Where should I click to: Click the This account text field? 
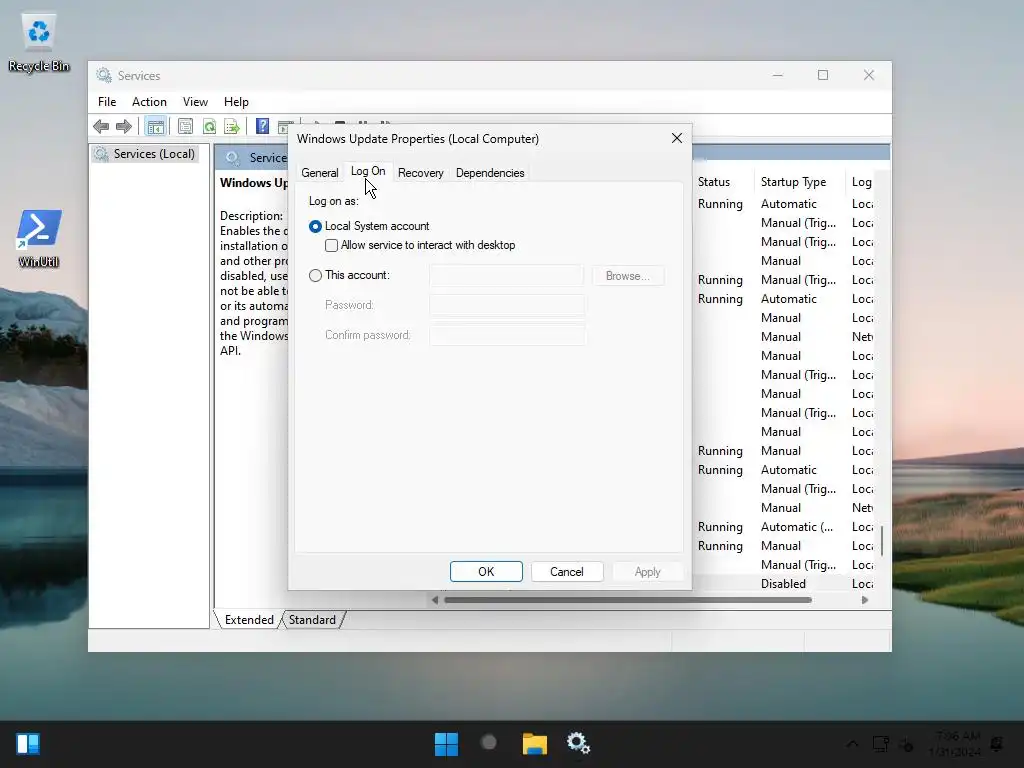[x=506, y=276]
